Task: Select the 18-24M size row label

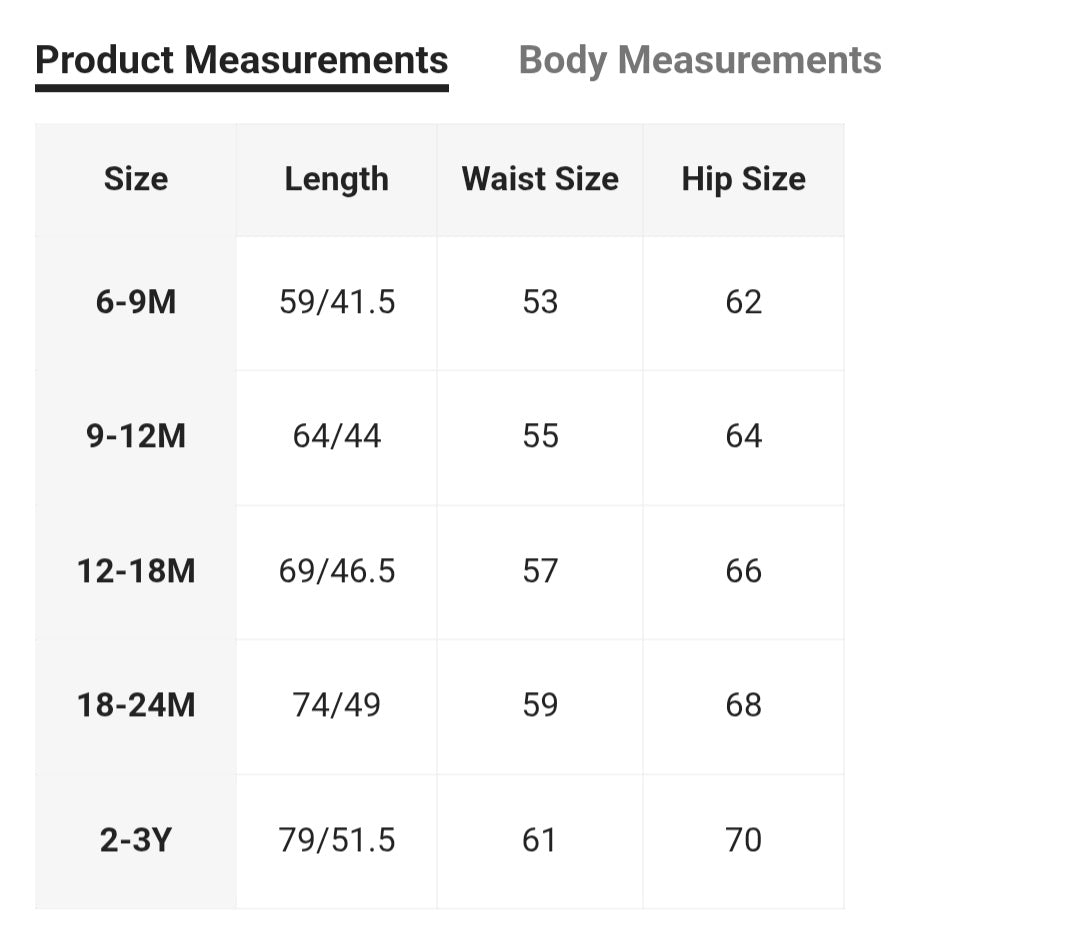Action: [x=136, y=705]
